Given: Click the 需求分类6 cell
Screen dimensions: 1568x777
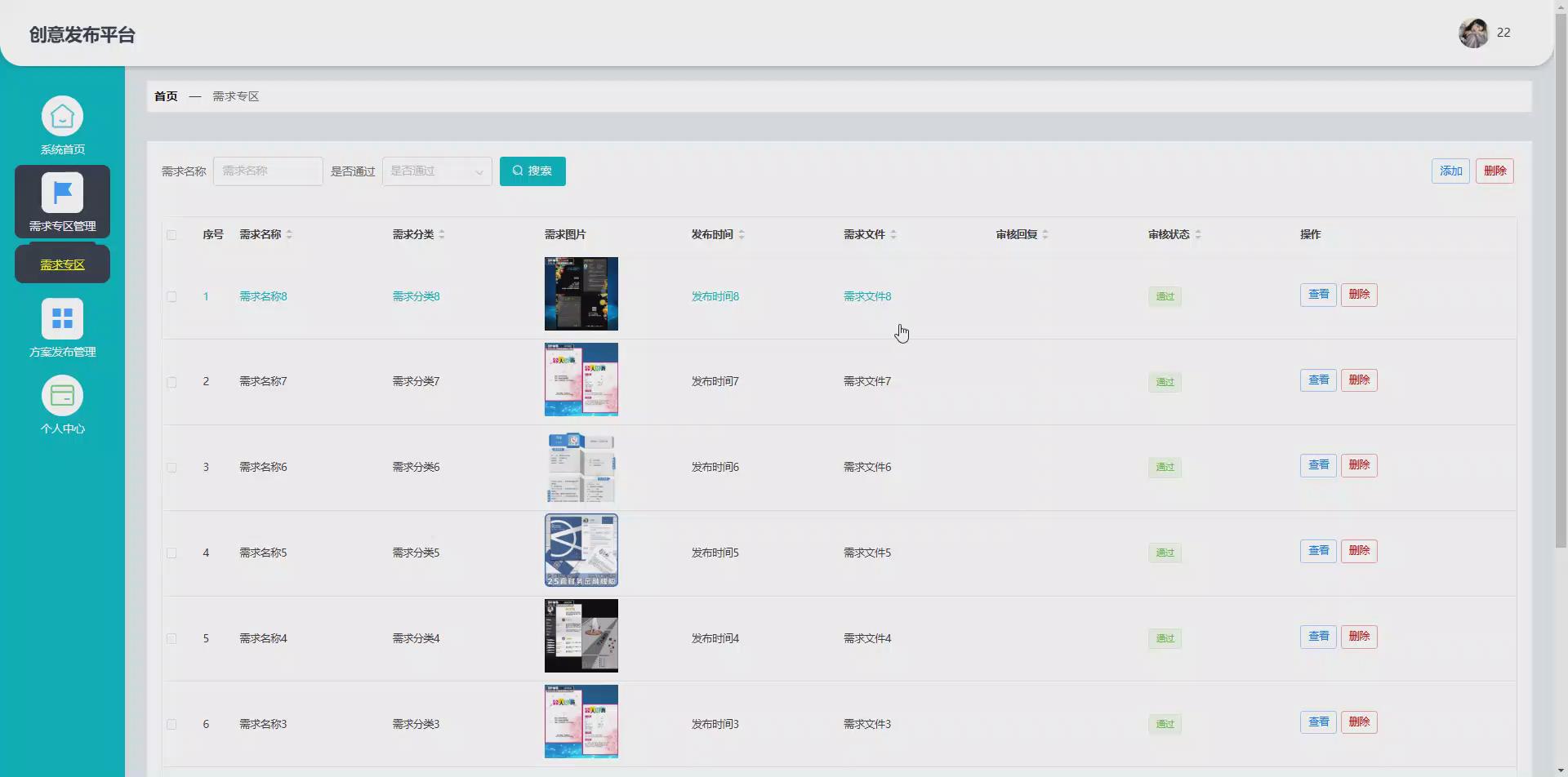Looking at the screenshot, I should (x=416, y=468).
